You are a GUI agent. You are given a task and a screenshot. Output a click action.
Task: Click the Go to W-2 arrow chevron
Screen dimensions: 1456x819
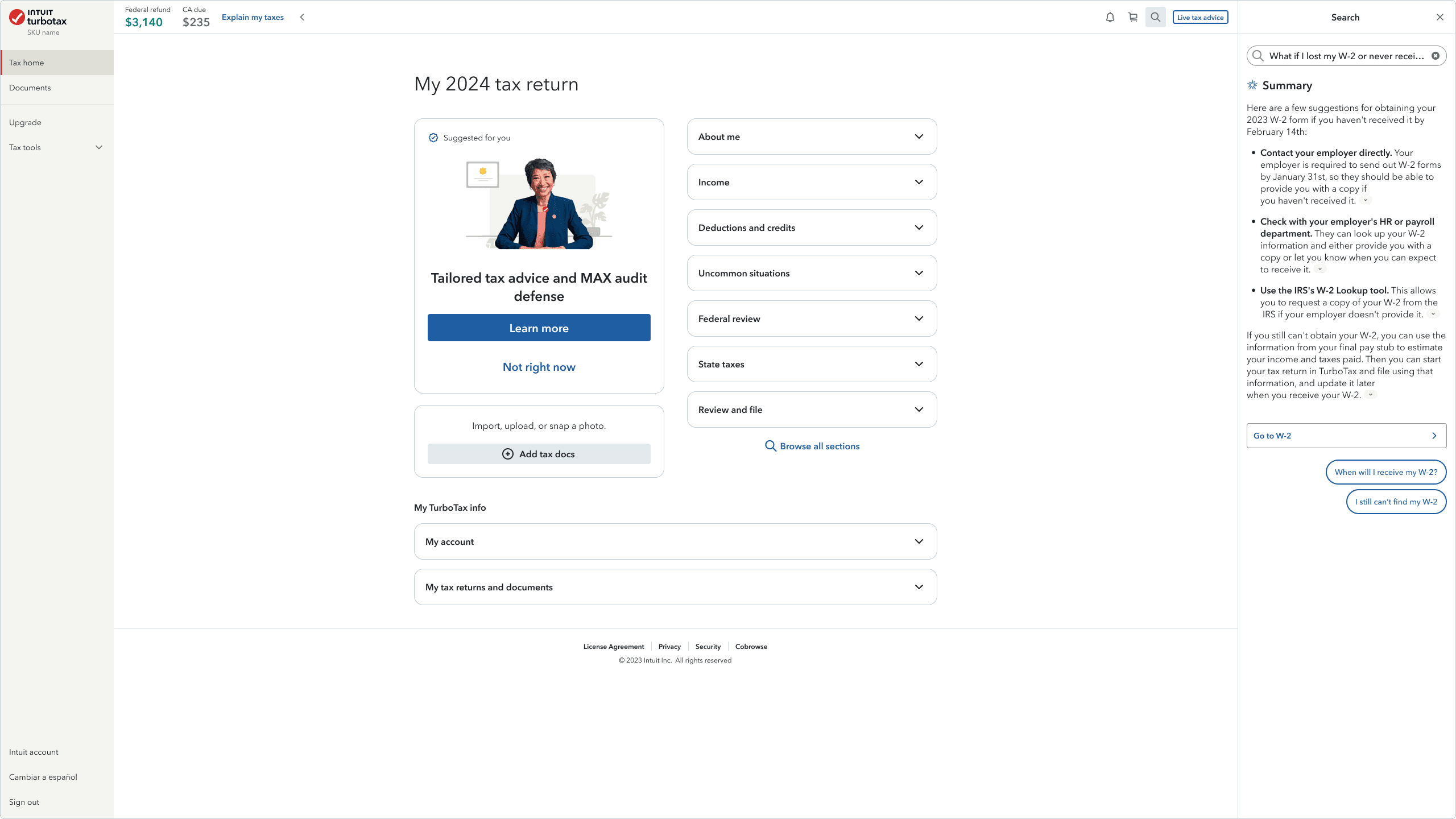pyautogui.click(x=1434, y=436)
